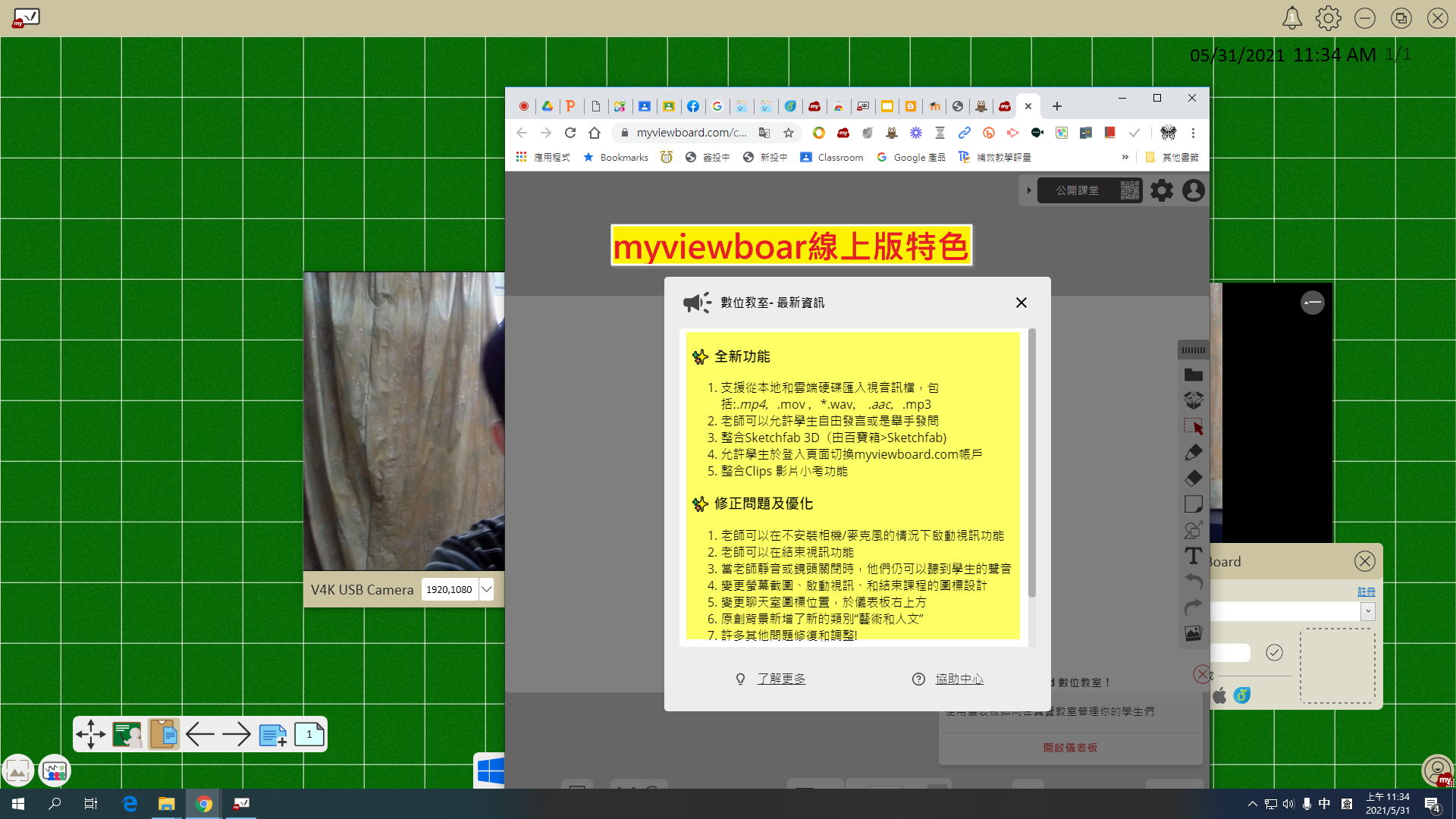
Task: Click the 了解更多 link
Action: 780,679
